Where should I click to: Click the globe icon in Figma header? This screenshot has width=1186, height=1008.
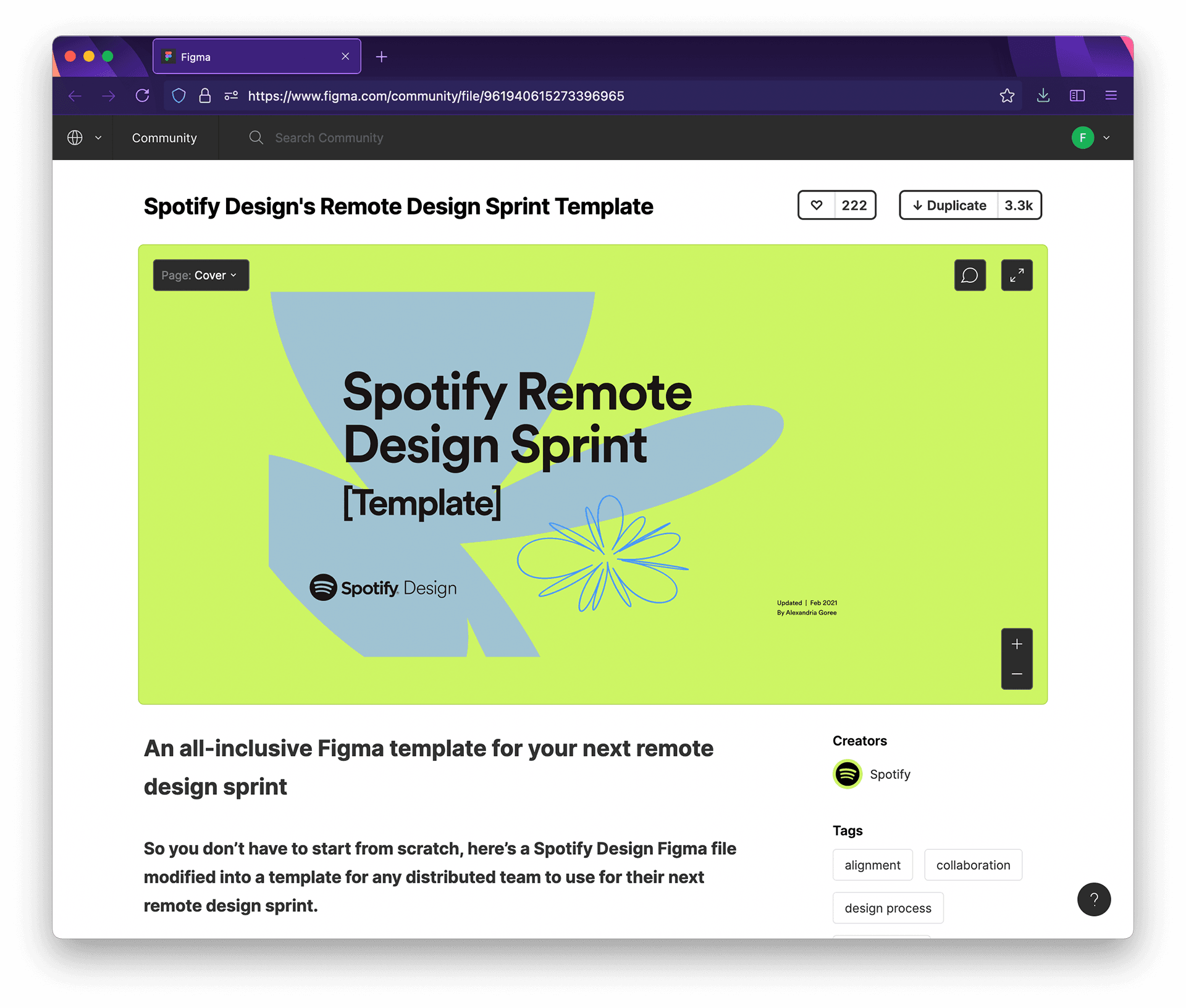click(75, 138)
